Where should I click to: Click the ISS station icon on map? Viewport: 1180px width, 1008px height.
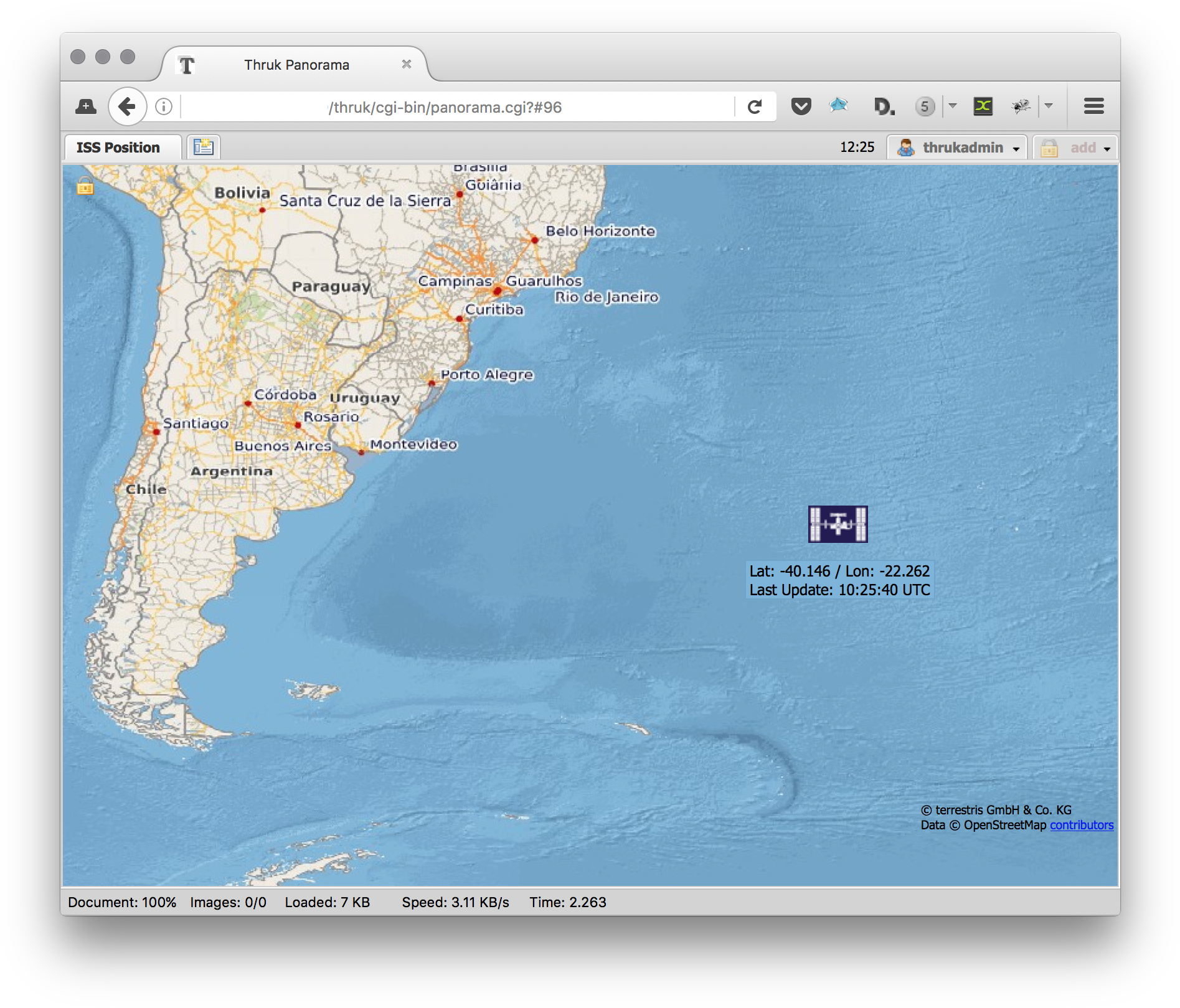click(x=838, y=524)
